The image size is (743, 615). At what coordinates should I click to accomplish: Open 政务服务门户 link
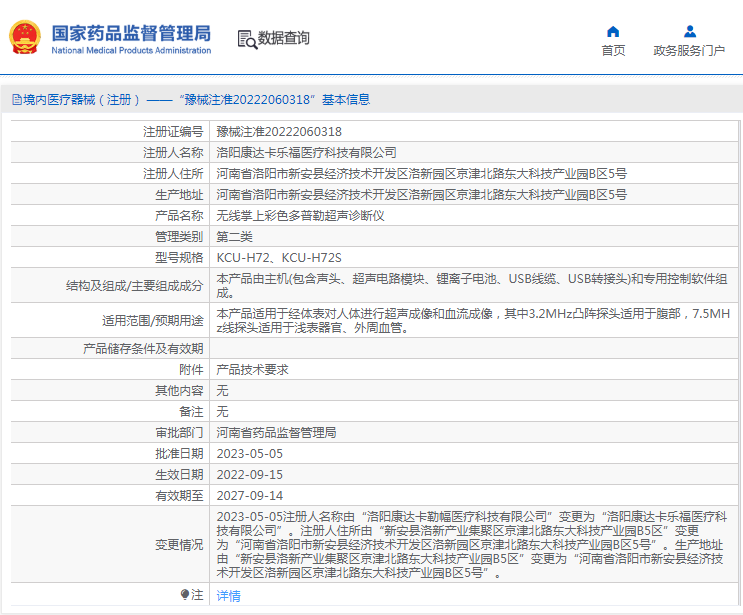[x=689, y=50]
